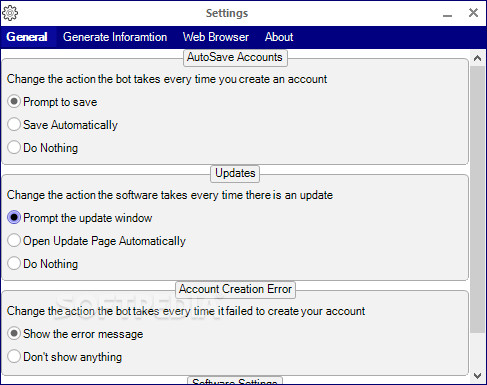Click the scrollbar down arrow
Screen dimensions: 487x385
click(x=477, y=376)
